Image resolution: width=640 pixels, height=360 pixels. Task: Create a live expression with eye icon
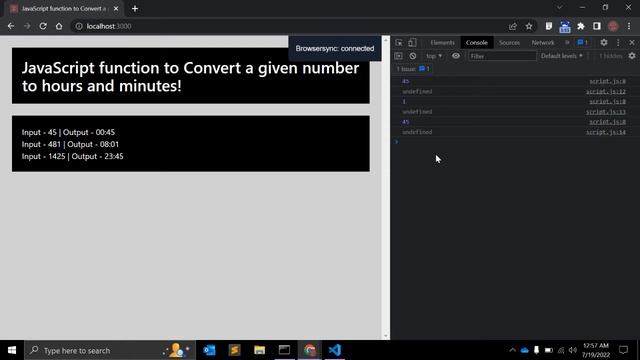456,56
